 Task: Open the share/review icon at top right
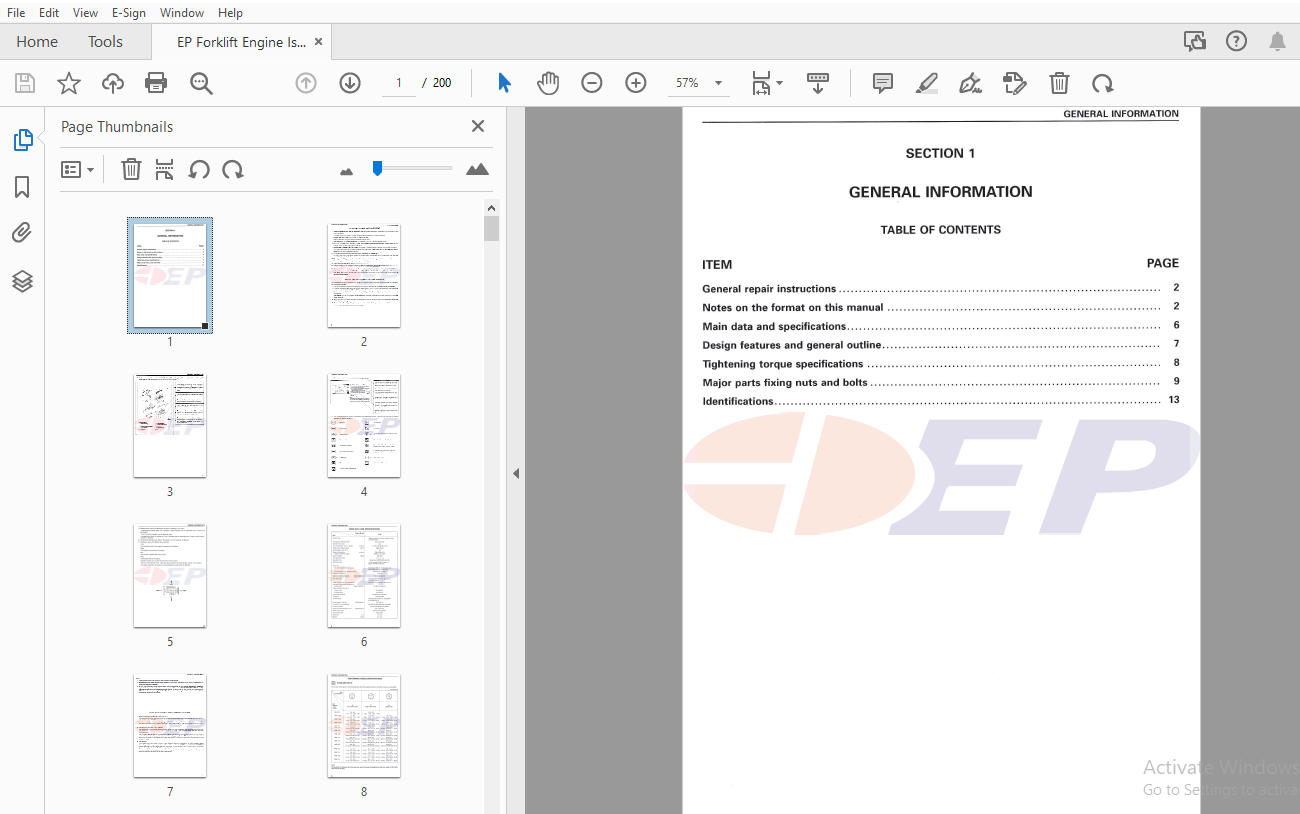click(x=1194, y=41)
